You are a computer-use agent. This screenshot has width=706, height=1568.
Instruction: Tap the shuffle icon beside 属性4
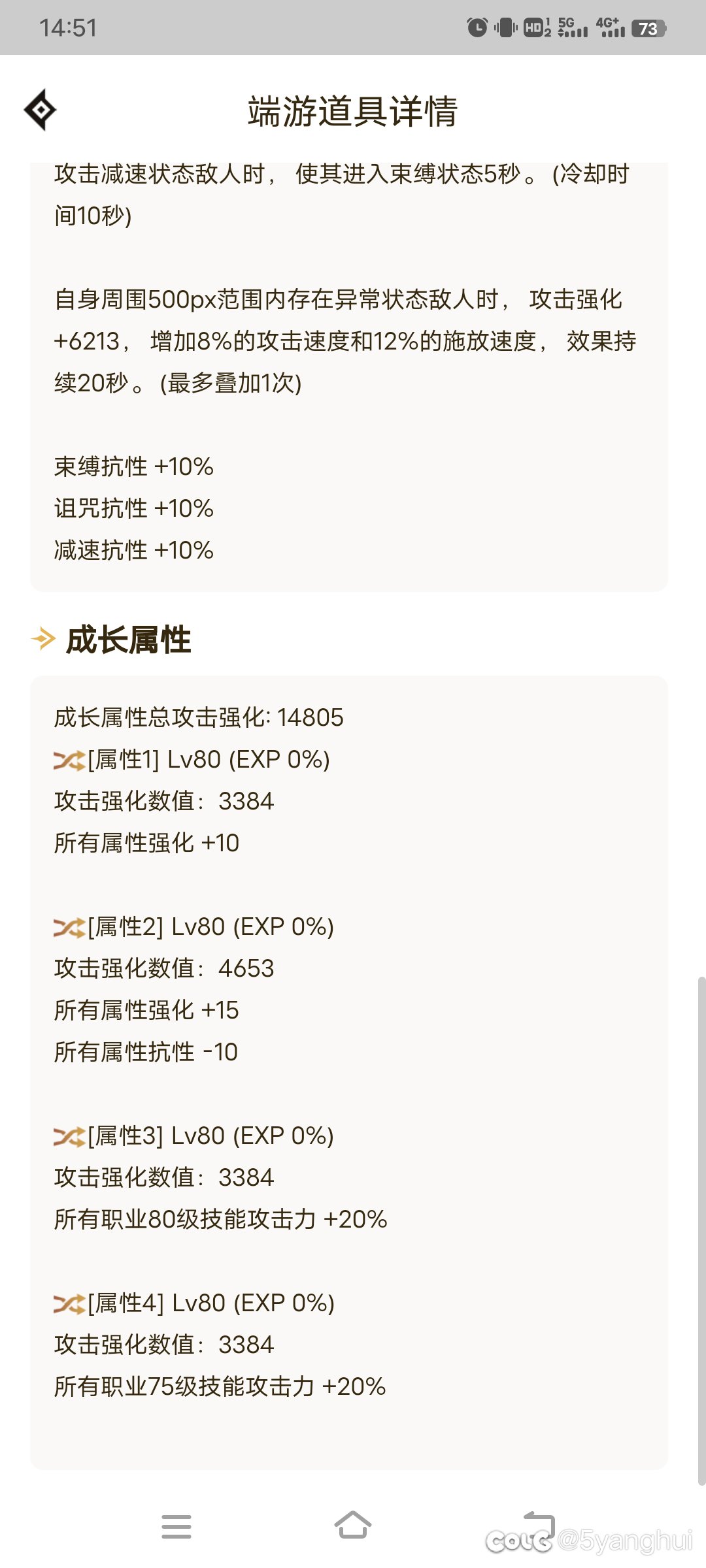pyautogui.click(x=69, y=1304)
